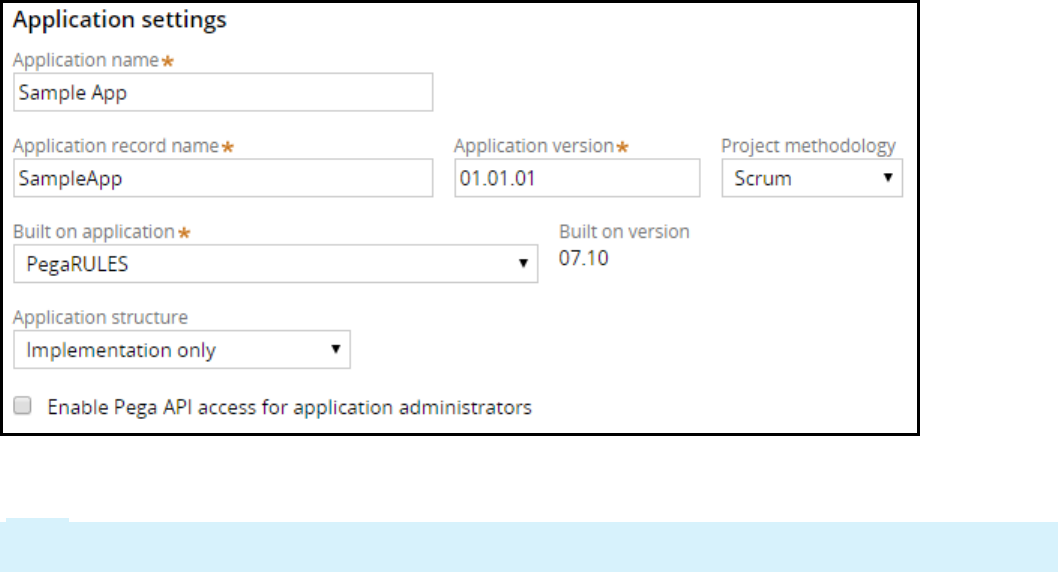
Task: Expand the Built on application dropdown
Action: pos(275,264)
